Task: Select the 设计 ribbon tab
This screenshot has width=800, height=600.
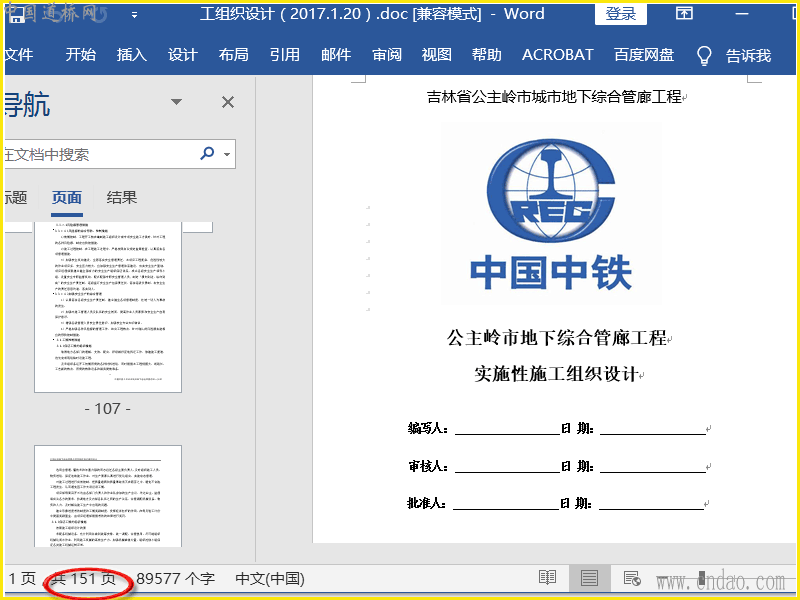Action: pos(183,55)
